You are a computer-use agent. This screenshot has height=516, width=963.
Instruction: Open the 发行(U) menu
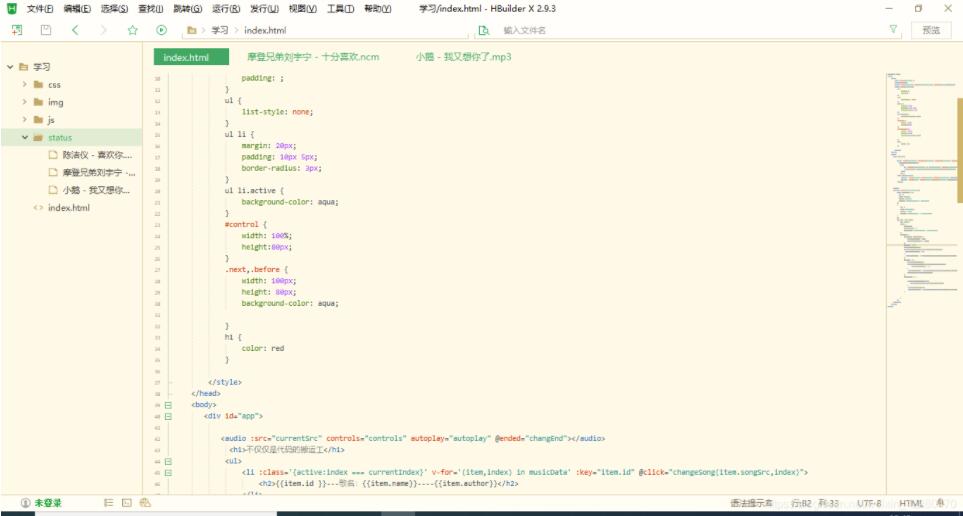(264, 9)
